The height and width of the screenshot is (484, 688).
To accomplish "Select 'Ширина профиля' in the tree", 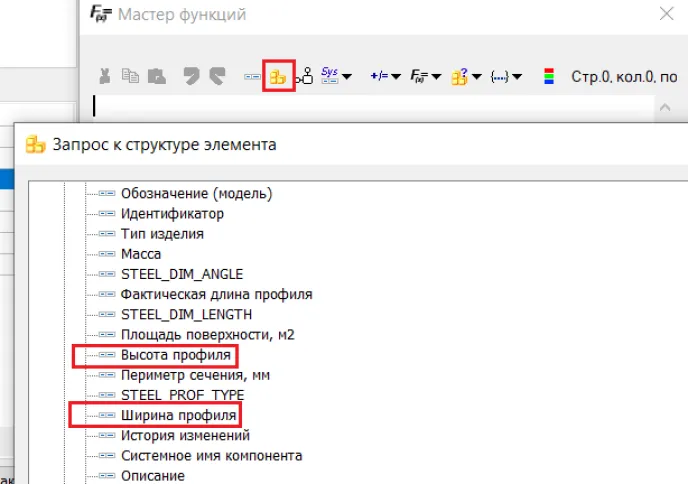I will pos(179,415).
